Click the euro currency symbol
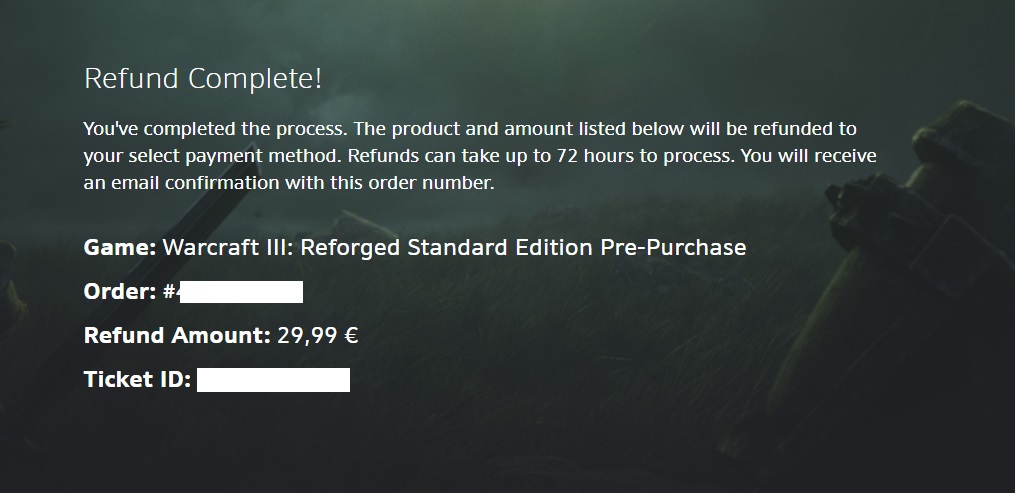 pyautogui.click(x=351, y=336)
